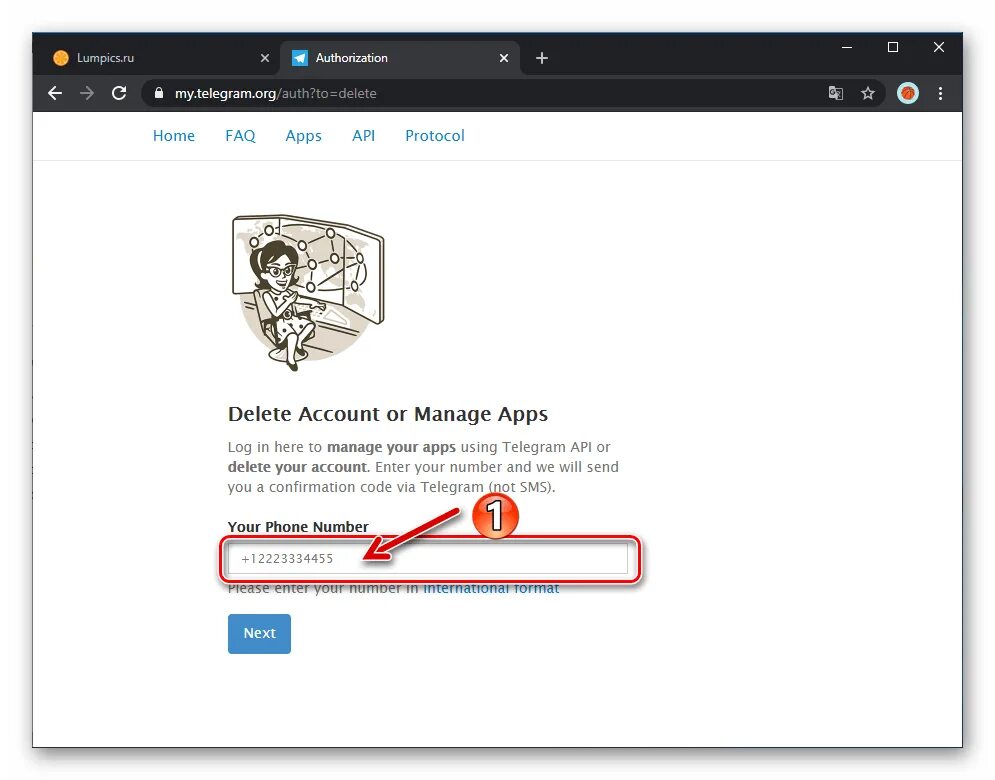The image size is (995, 780).
Task: Open the translate page icon
Action: [836, 93]
